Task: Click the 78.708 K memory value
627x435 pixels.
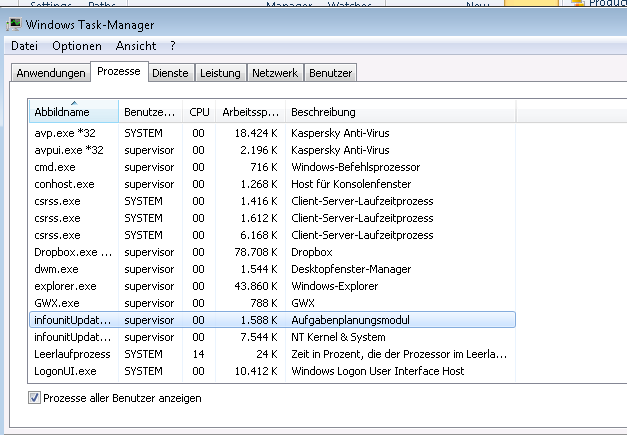Action: click(x=256, y=252)
